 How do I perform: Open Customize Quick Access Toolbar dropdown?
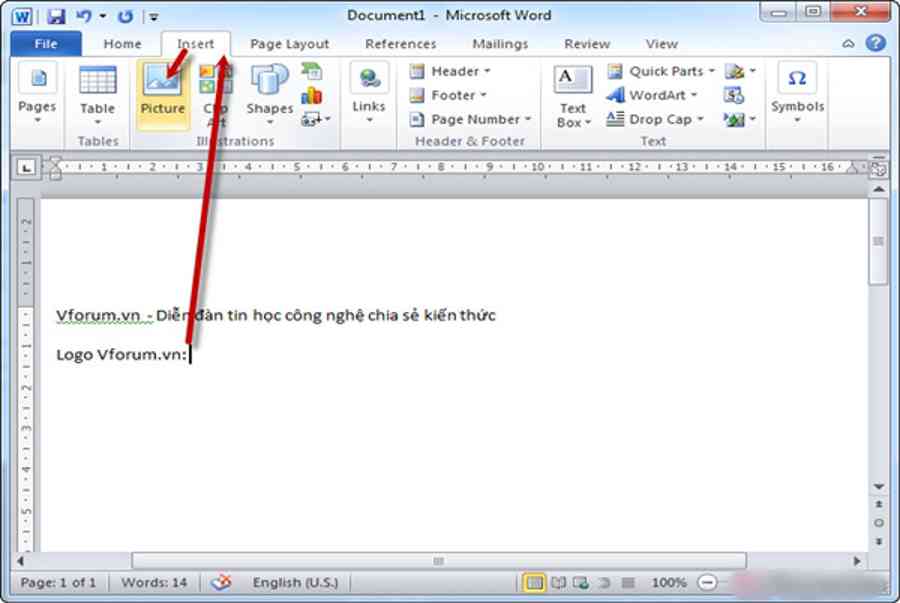(x=154, y=17)
